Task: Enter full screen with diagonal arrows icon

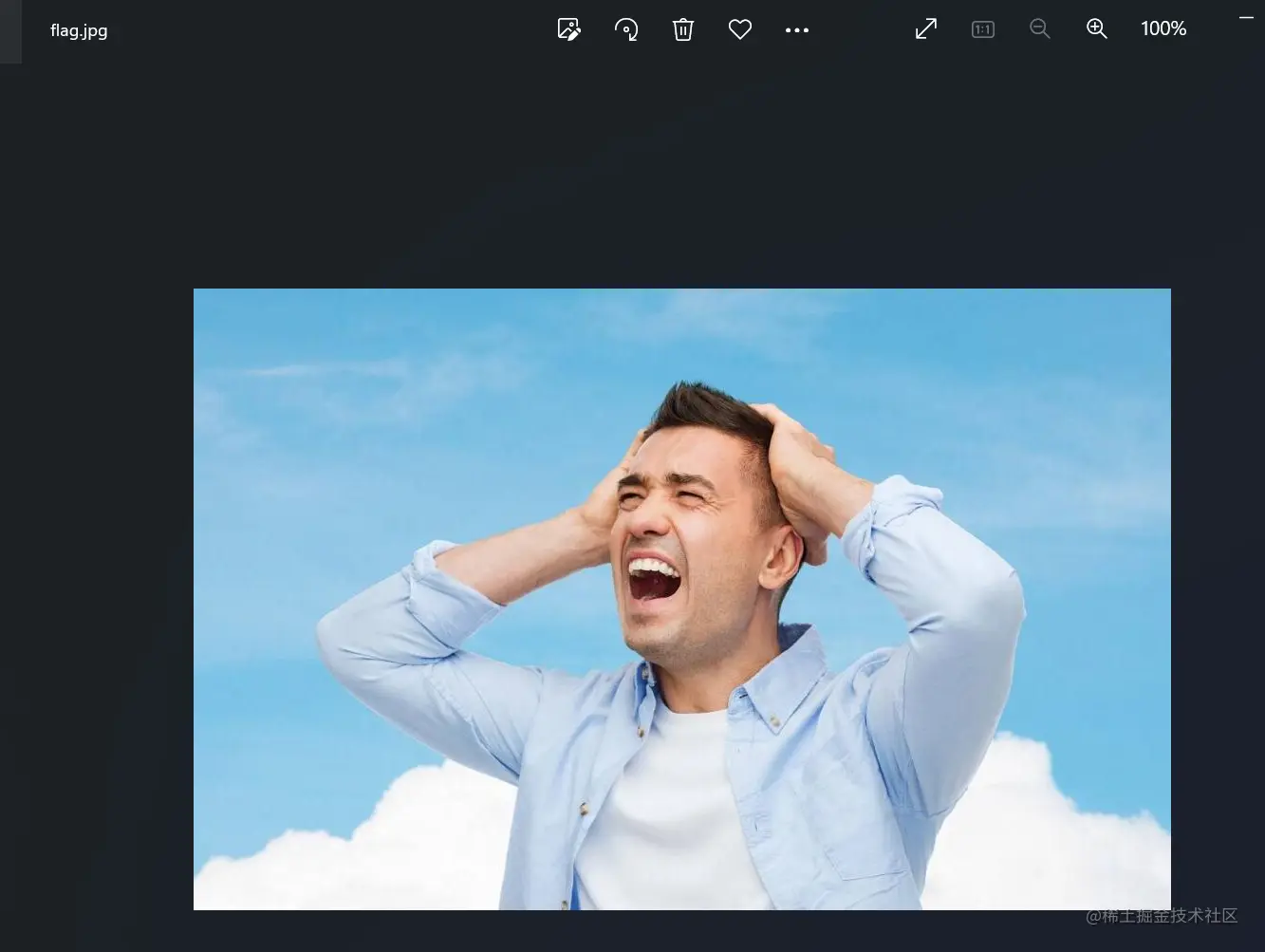Action: coord(926,29)
